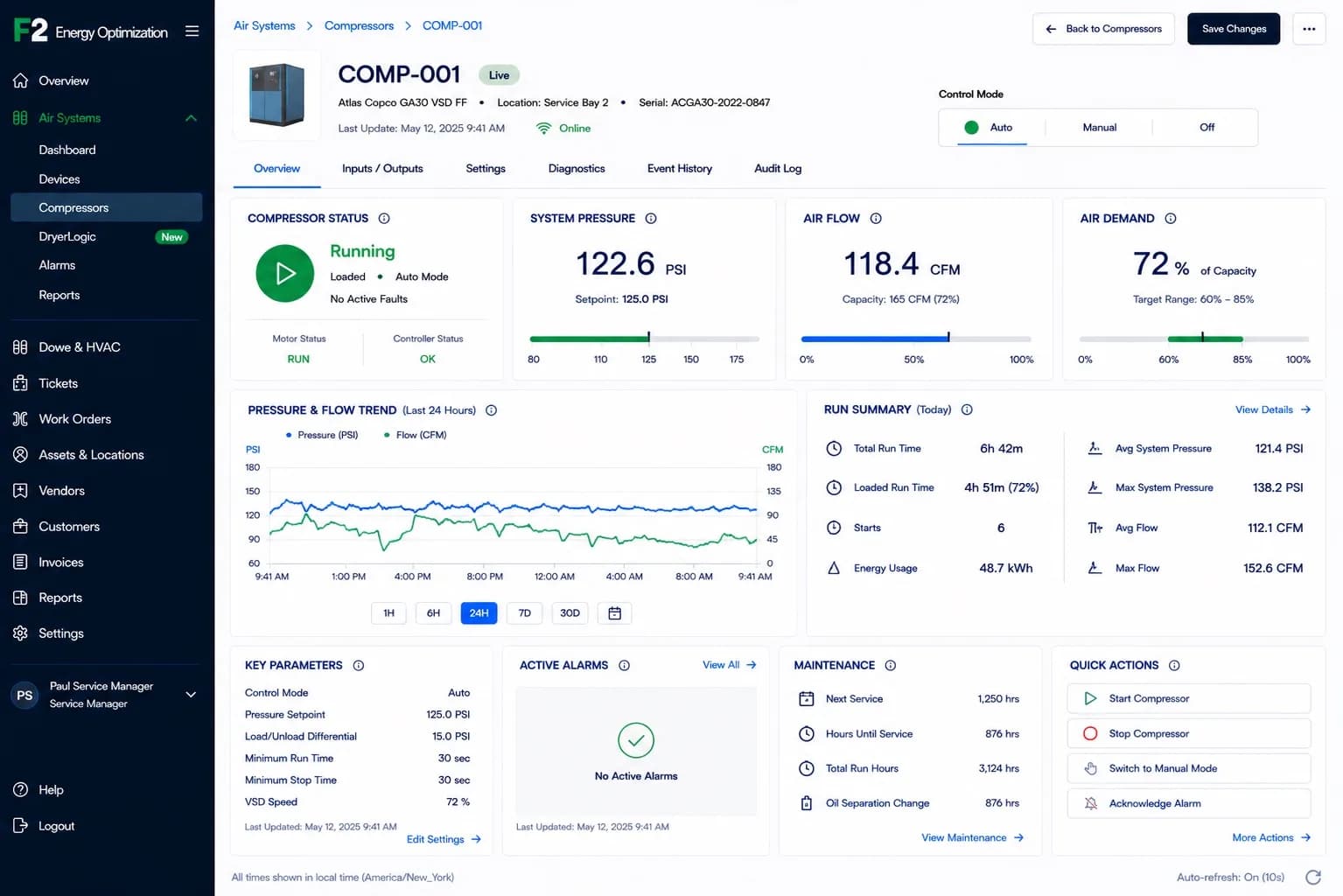Click the system pressure gauge bar
The height and width of the screenshot is (896, 1343).
tap(645, 339)
